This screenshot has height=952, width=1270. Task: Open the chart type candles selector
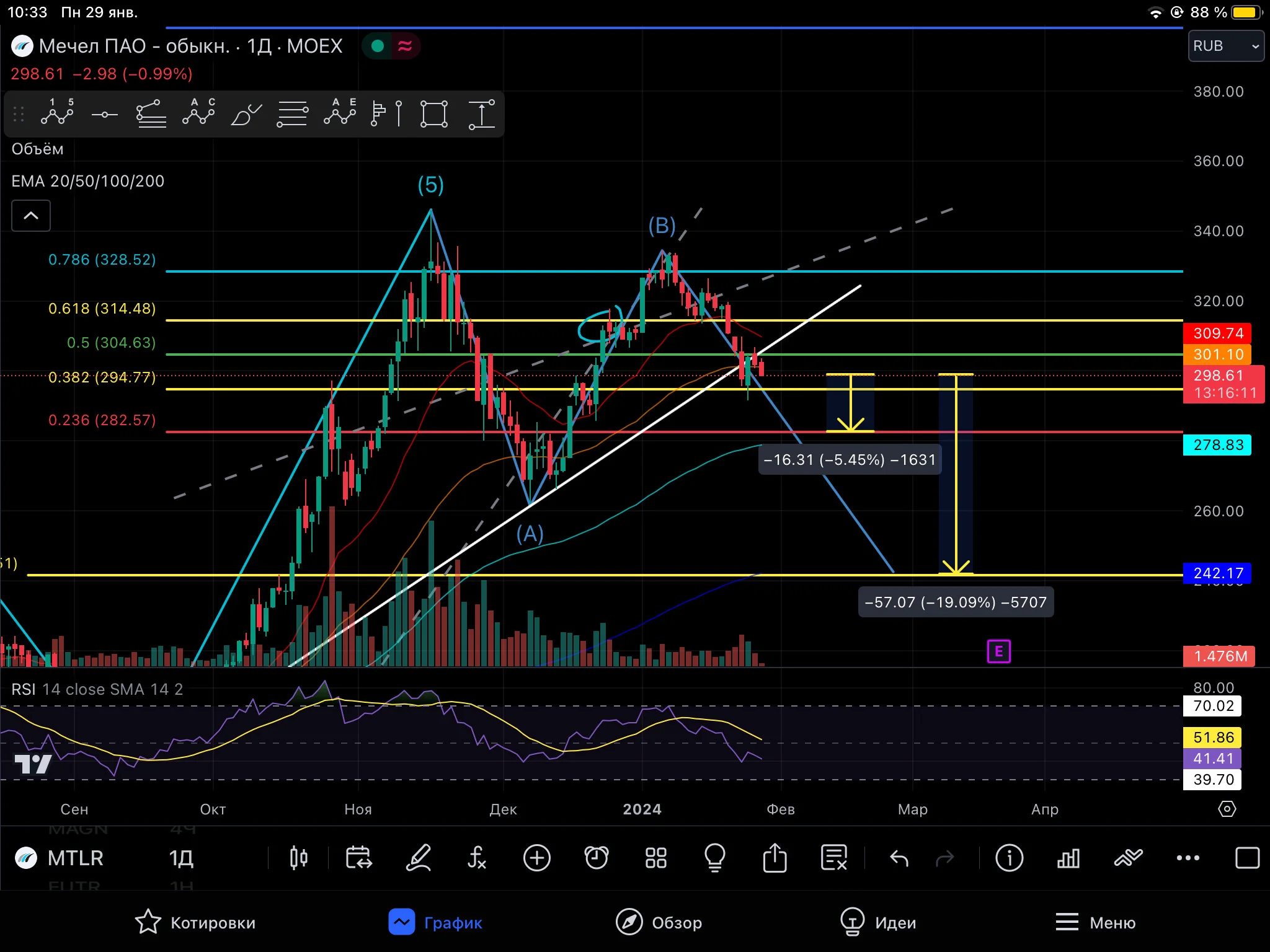coord(299,858)
